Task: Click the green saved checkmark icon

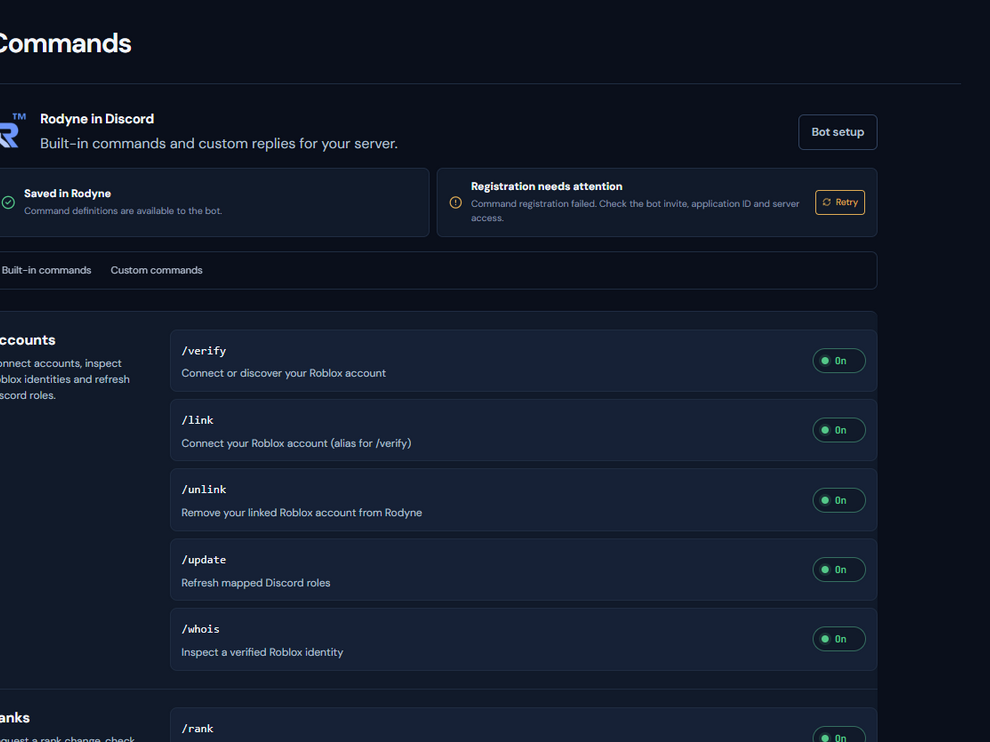Action: (x=8, y=202)
